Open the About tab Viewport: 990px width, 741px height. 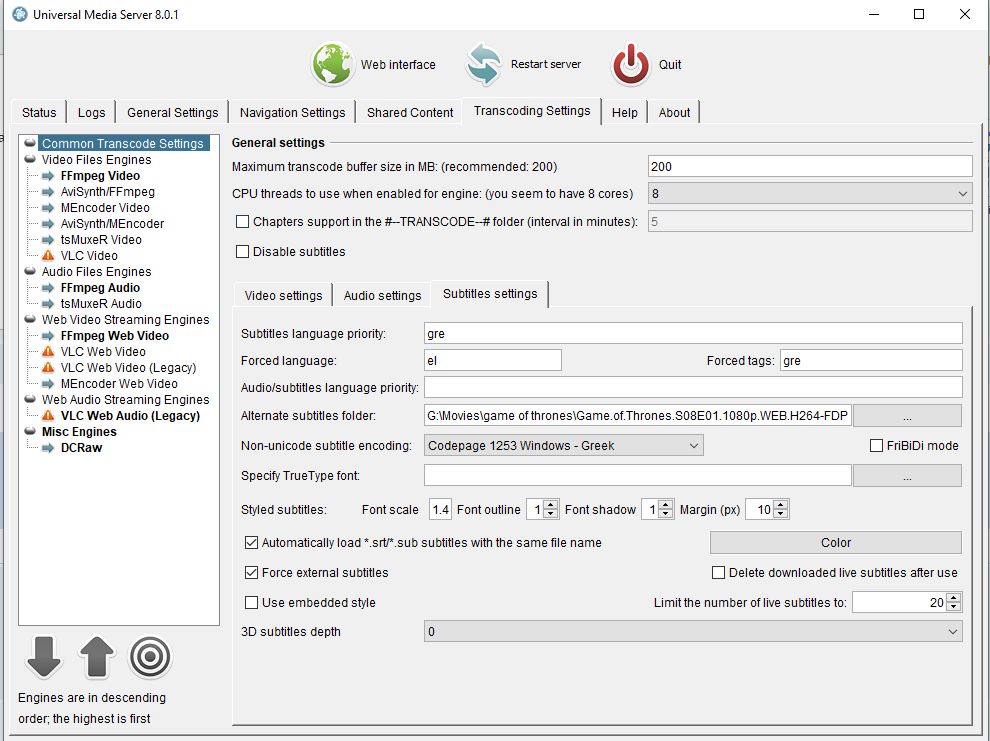tap(674, 112)
